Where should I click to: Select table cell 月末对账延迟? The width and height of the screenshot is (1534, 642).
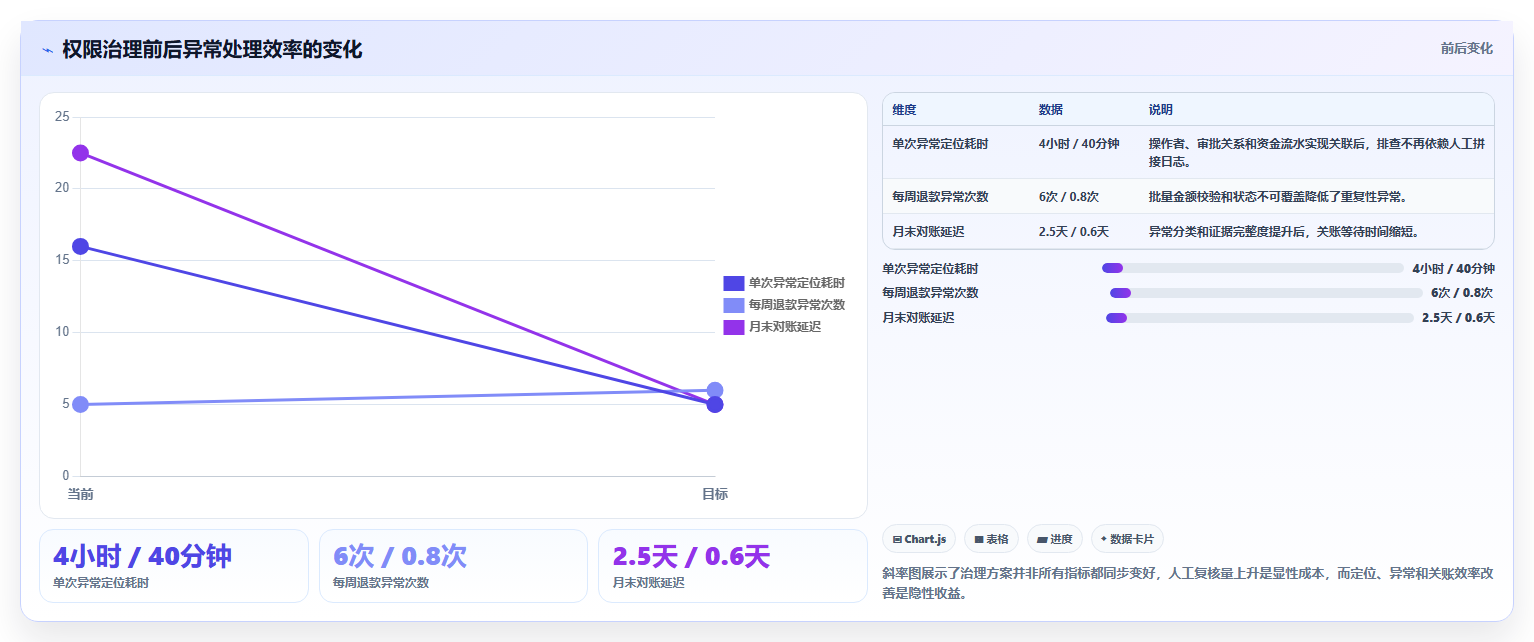tap(929, 231)
